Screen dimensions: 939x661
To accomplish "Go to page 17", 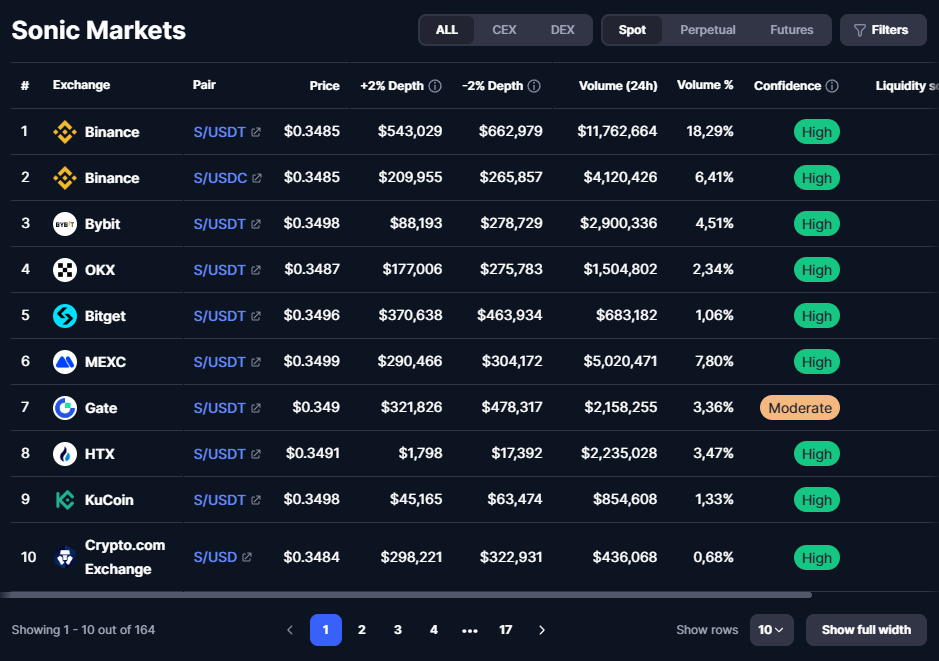I will 505,630.
